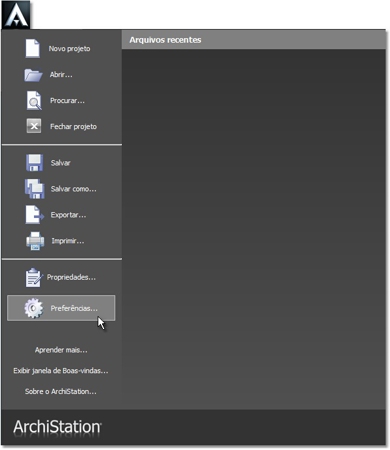Click the ArchiStation application logo button
390x450 pixels.
point(16,15)
